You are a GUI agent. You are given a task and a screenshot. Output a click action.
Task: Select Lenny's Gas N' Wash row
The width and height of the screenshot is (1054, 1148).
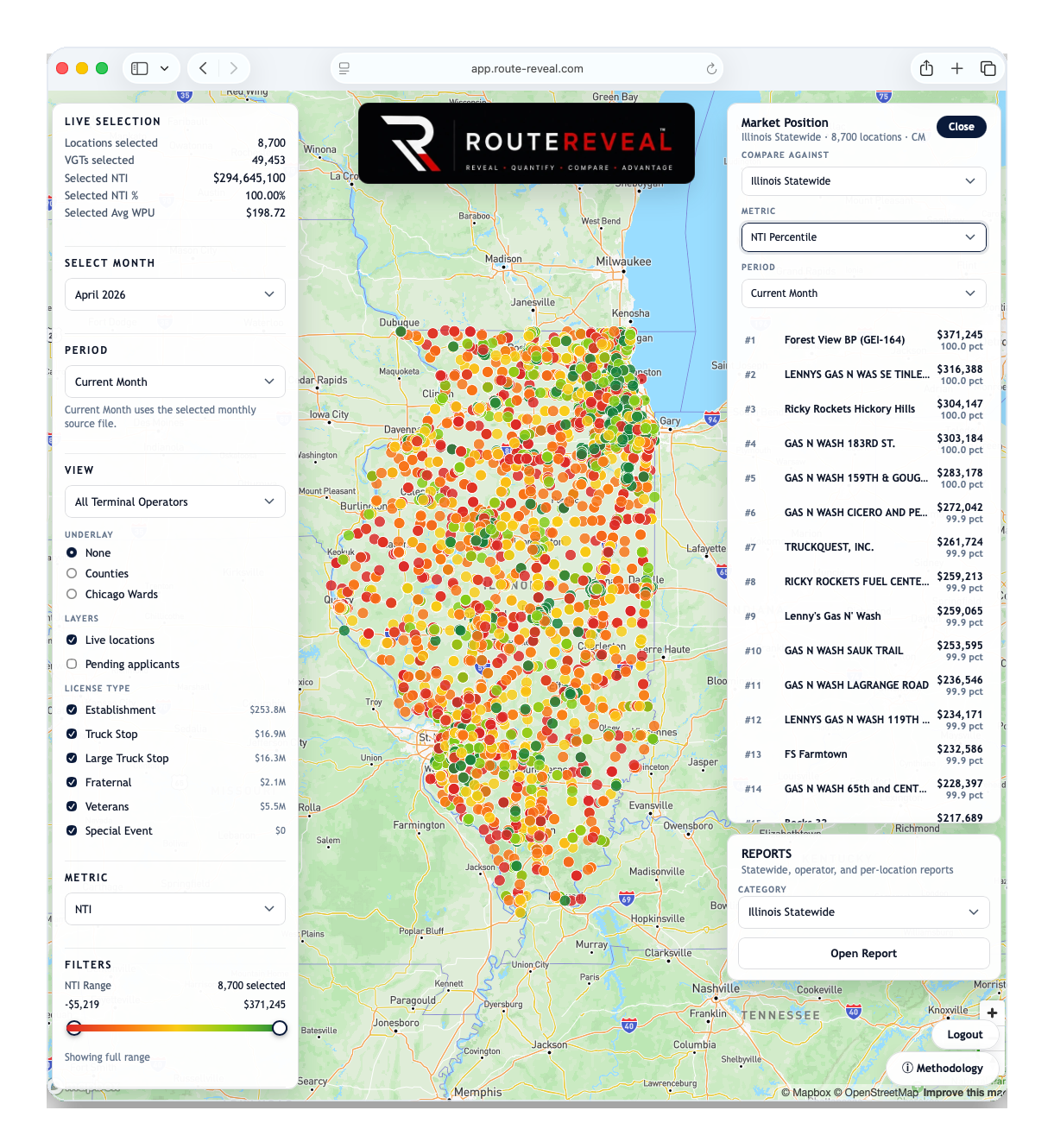(863, 616)
